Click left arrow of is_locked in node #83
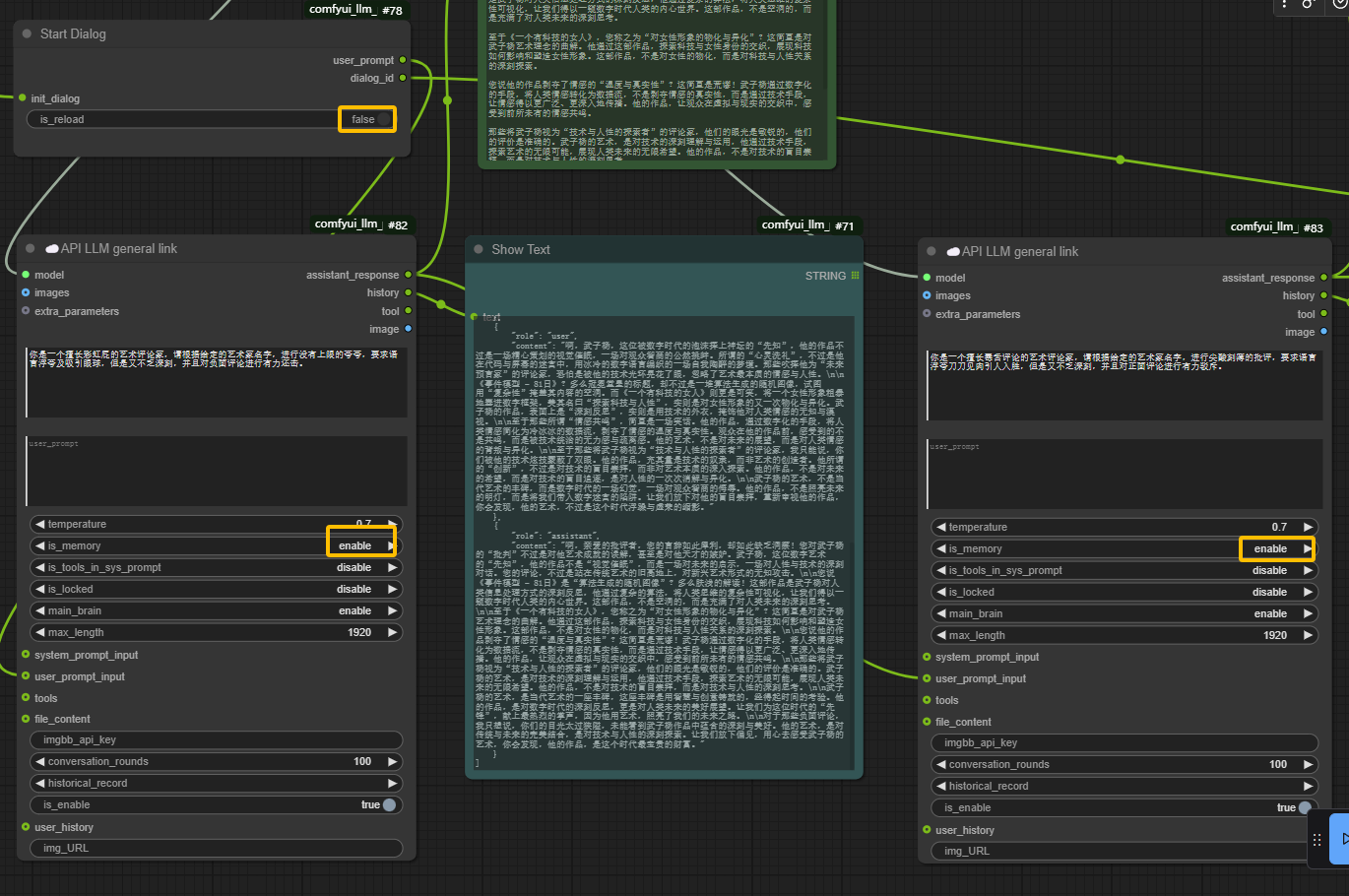Viewport: 1349px width, 896px height. [940, 593]
